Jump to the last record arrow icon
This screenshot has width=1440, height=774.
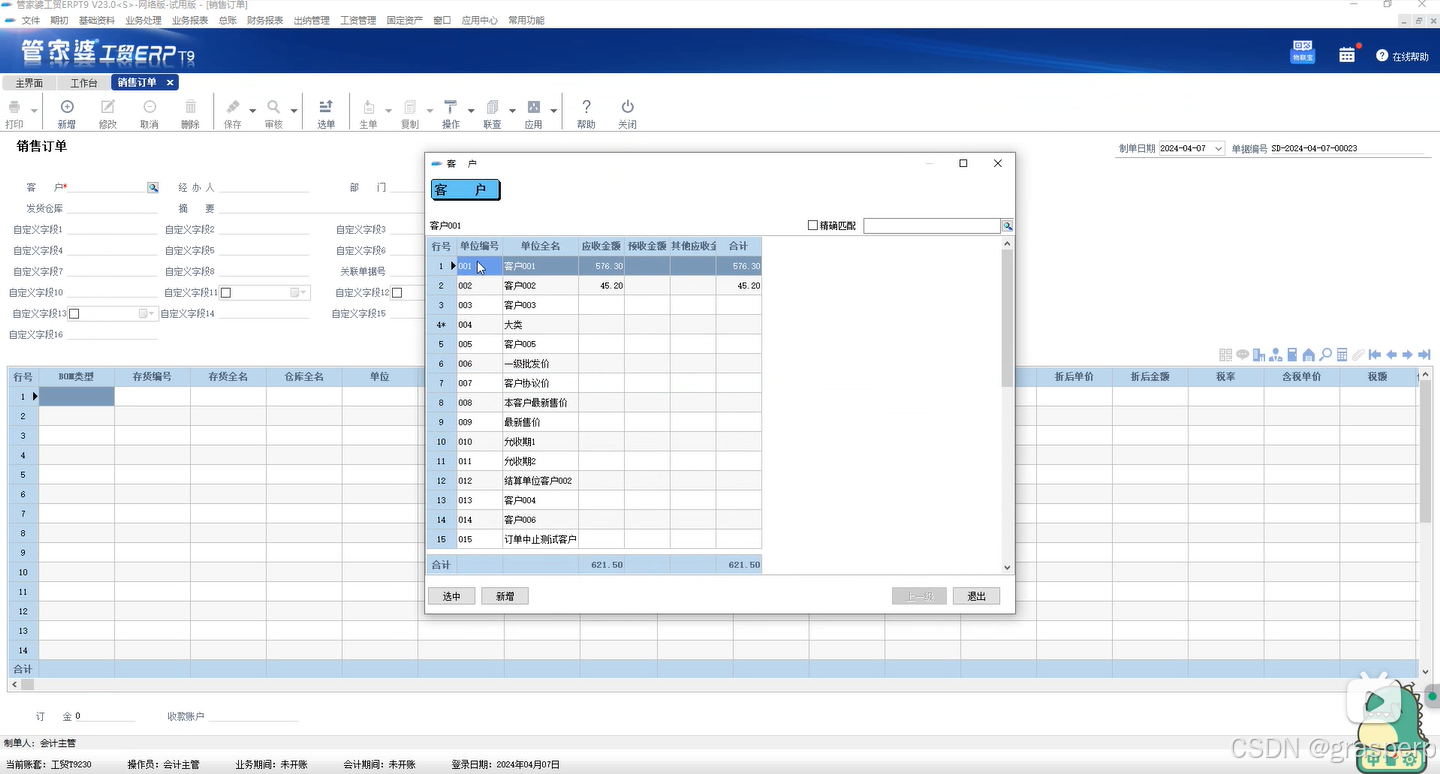pos(1424,355)
